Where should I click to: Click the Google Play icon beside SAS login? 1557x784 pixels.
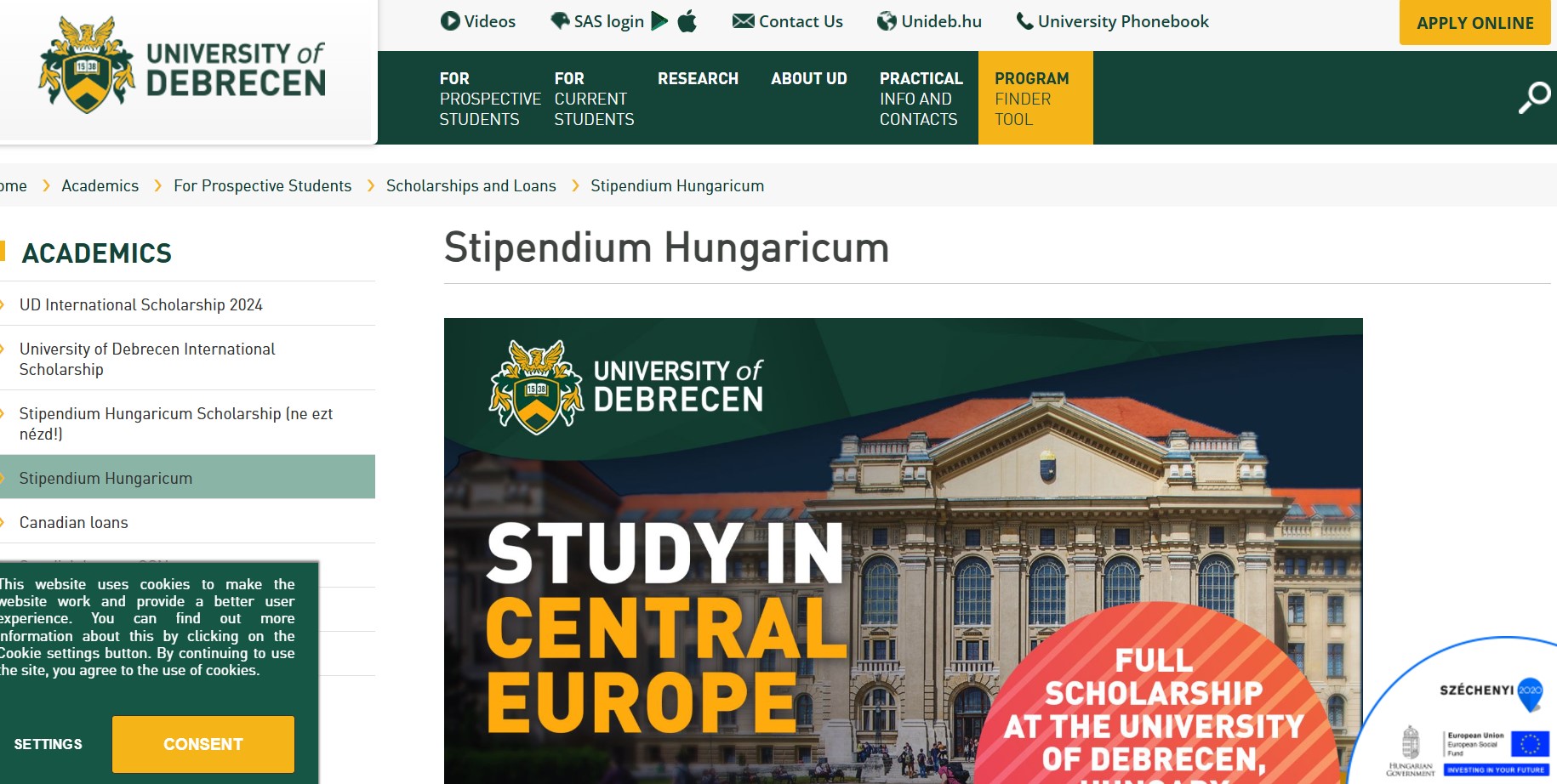tap(659, 21)
